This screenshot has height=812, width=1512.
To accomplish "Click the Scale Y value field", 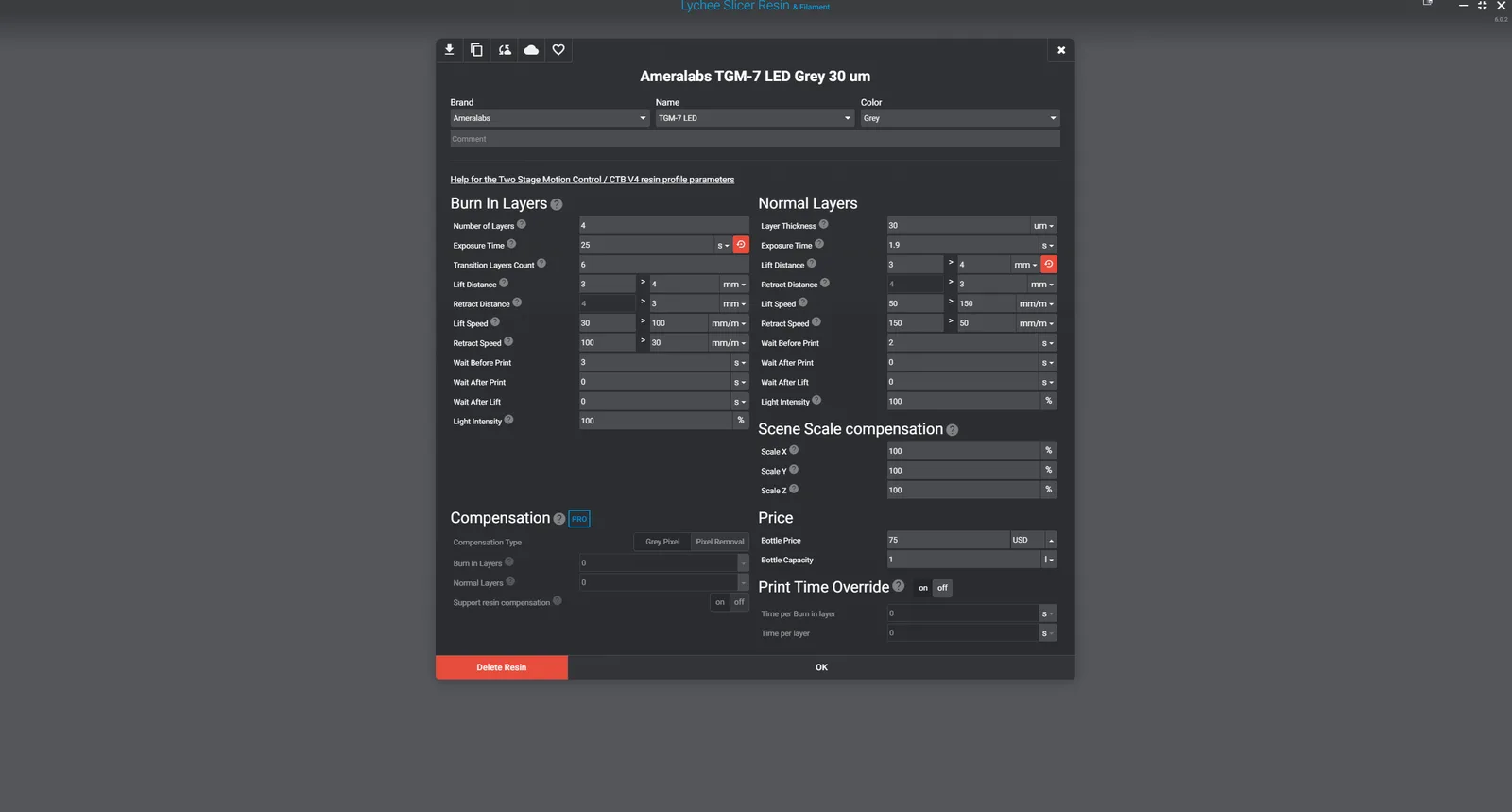I will click(964, 470).
